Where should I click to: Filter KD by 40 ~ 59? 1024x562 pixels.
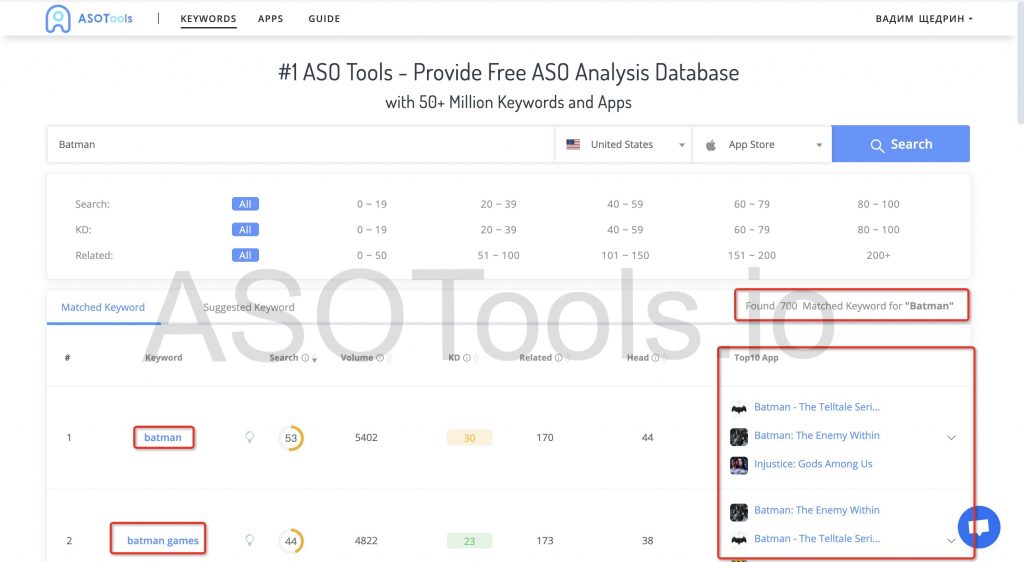click(x=625, y=229)
